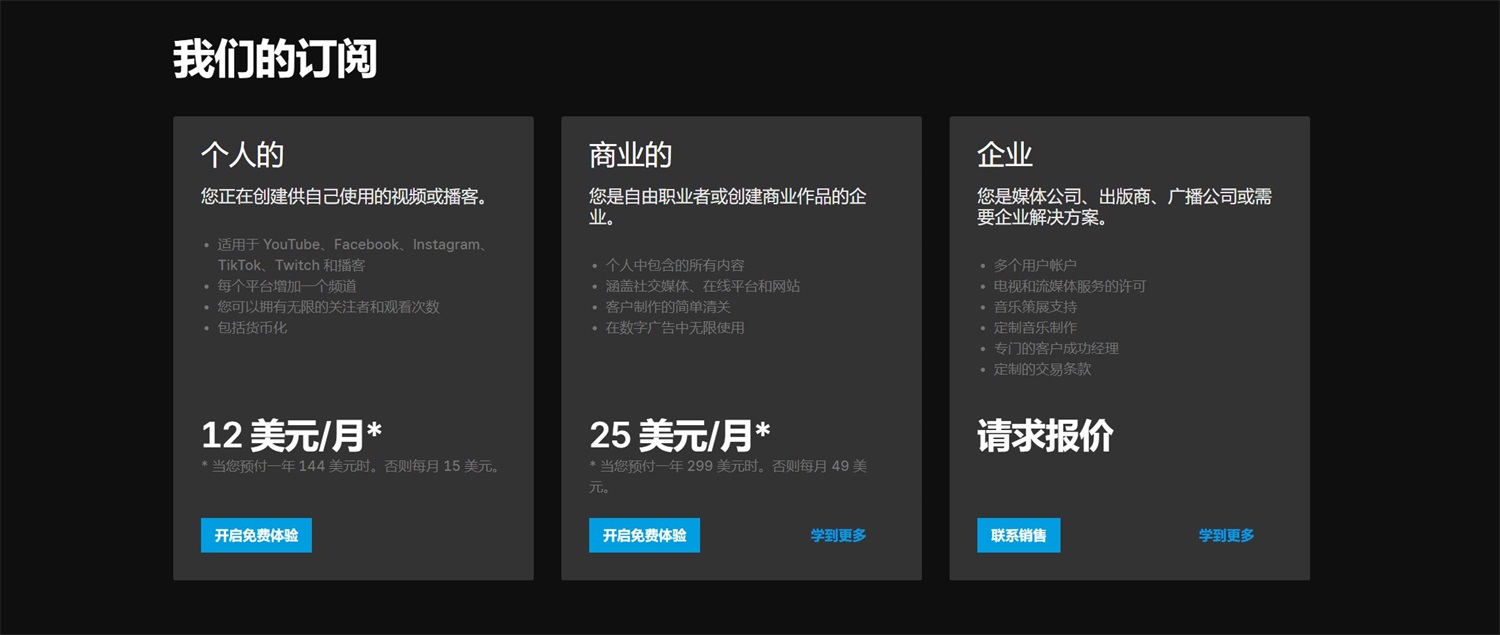Select the 个人的 plan title

242,155
